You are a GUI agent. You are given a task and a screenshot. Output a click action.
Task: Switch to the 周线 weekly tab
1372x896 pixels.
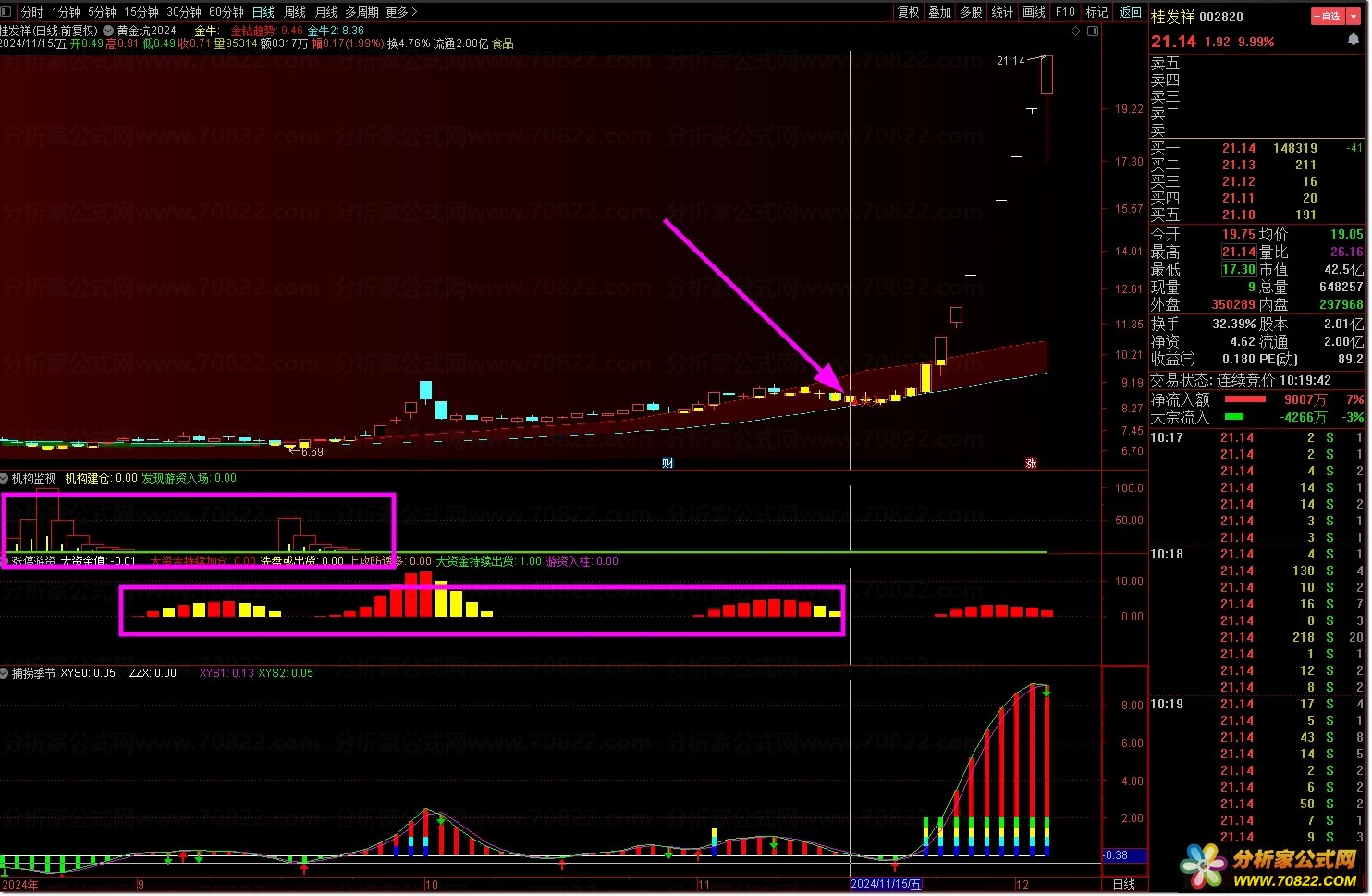point(295,12)
